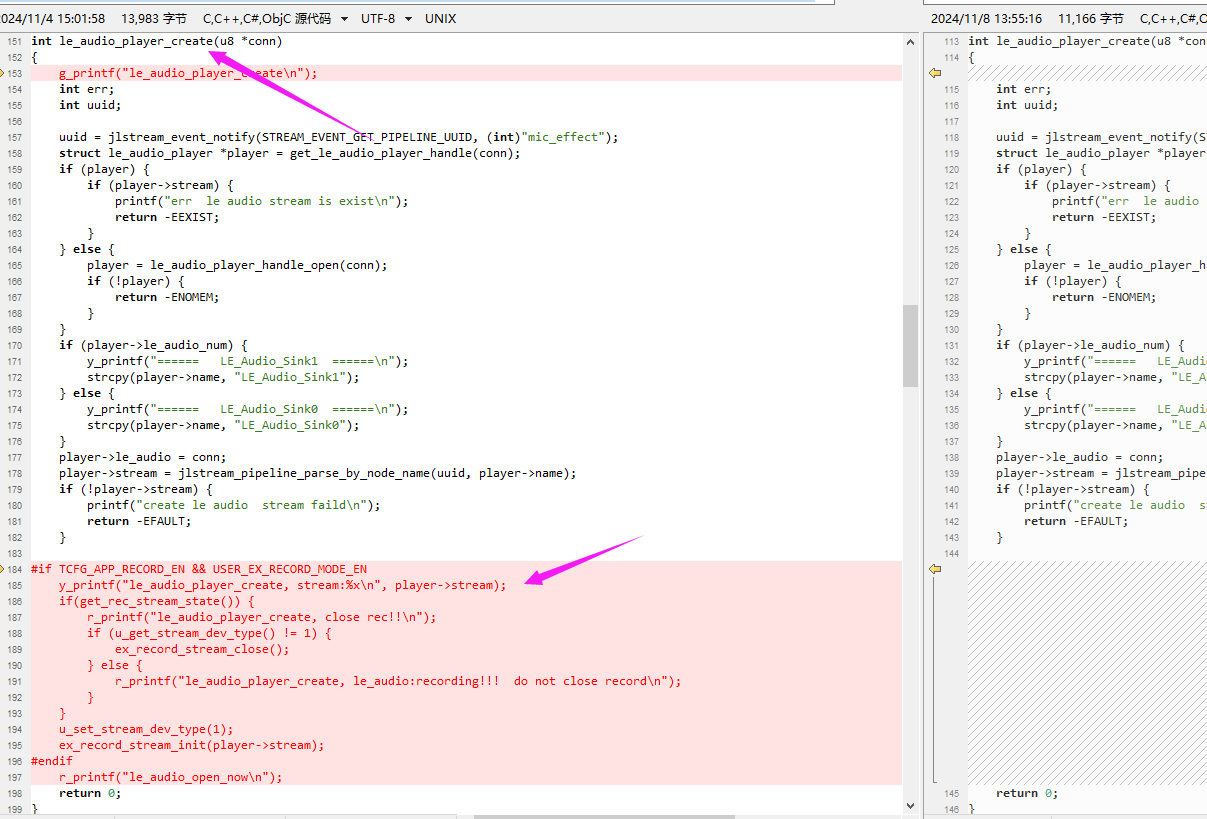Click the UNIX line-ending label in left pane
1207x819 pixels.
click(x=441, y=18)
